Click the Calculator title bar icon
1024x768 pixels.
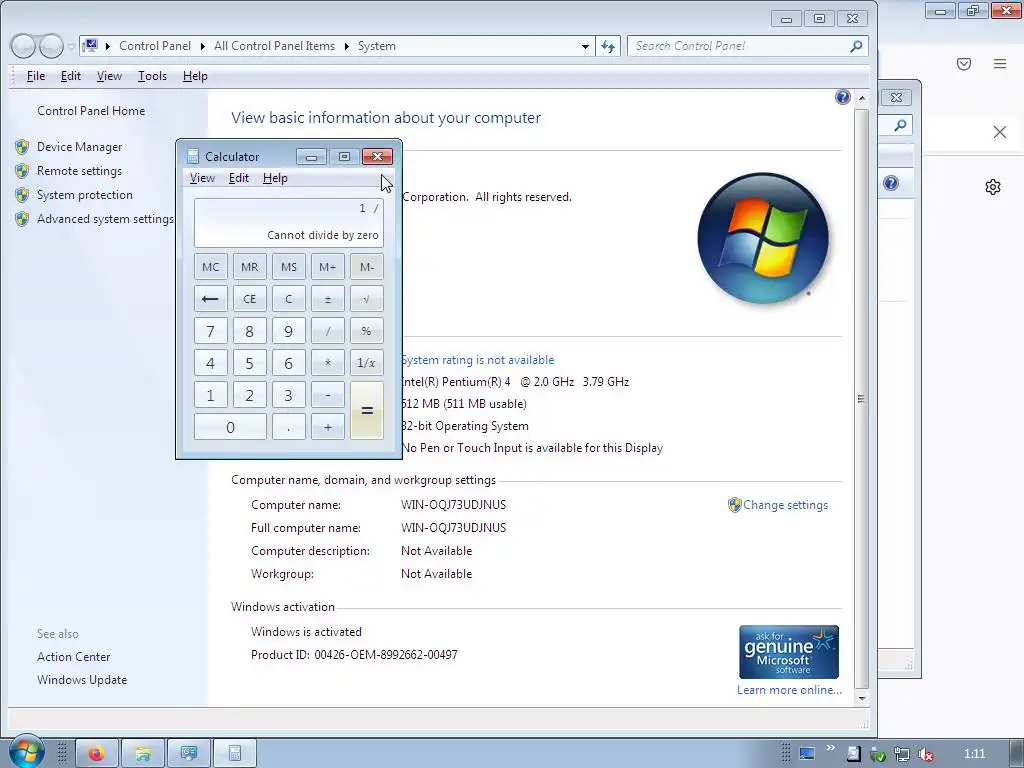pyautogui.click(x=193, y=156)
